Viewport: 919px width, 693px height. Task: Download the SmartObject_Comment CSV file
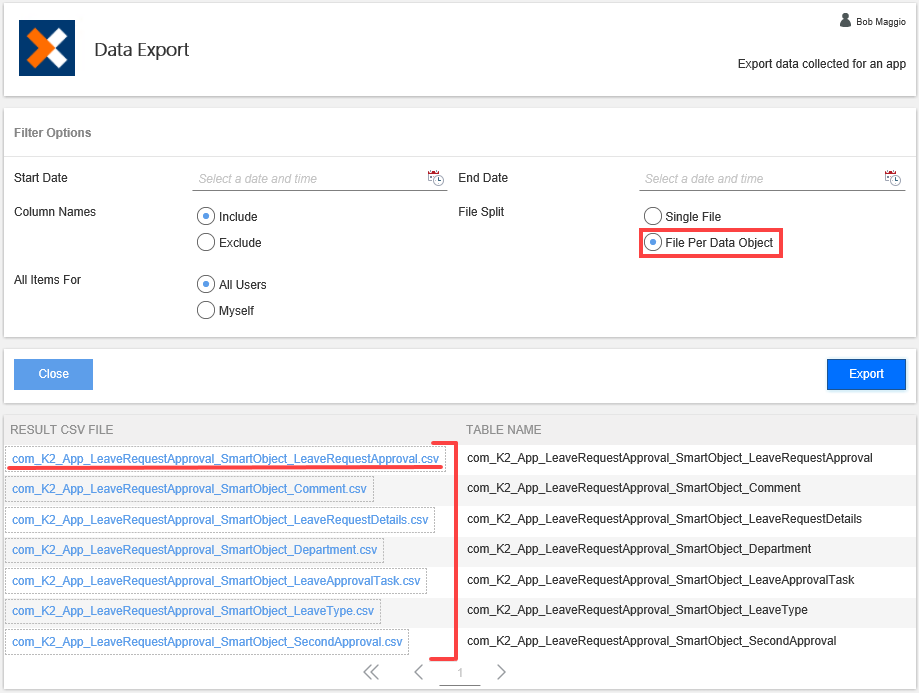tap(190, 489)
